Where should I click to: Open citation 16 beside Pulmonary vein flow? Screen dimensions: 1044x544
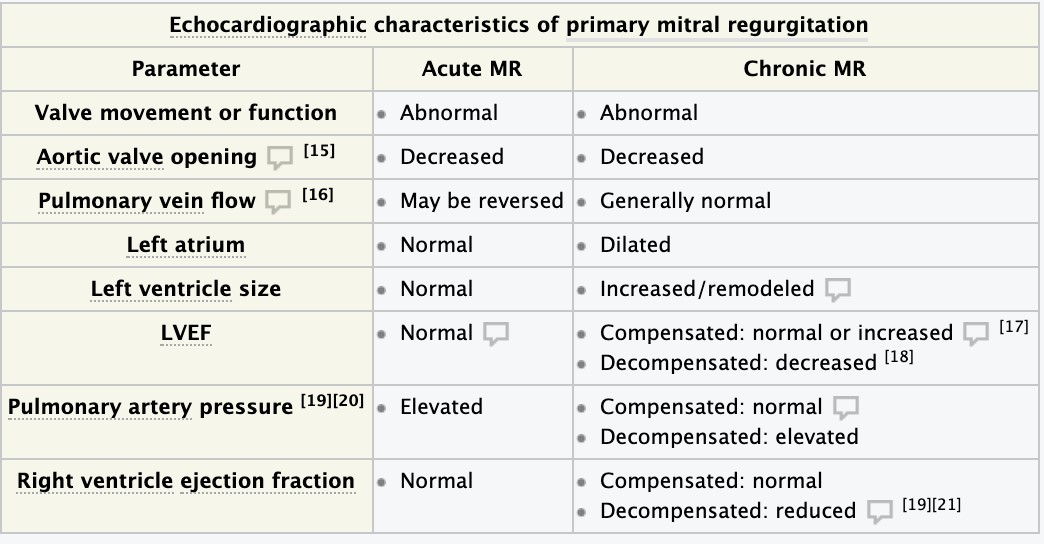click(317, 195)
